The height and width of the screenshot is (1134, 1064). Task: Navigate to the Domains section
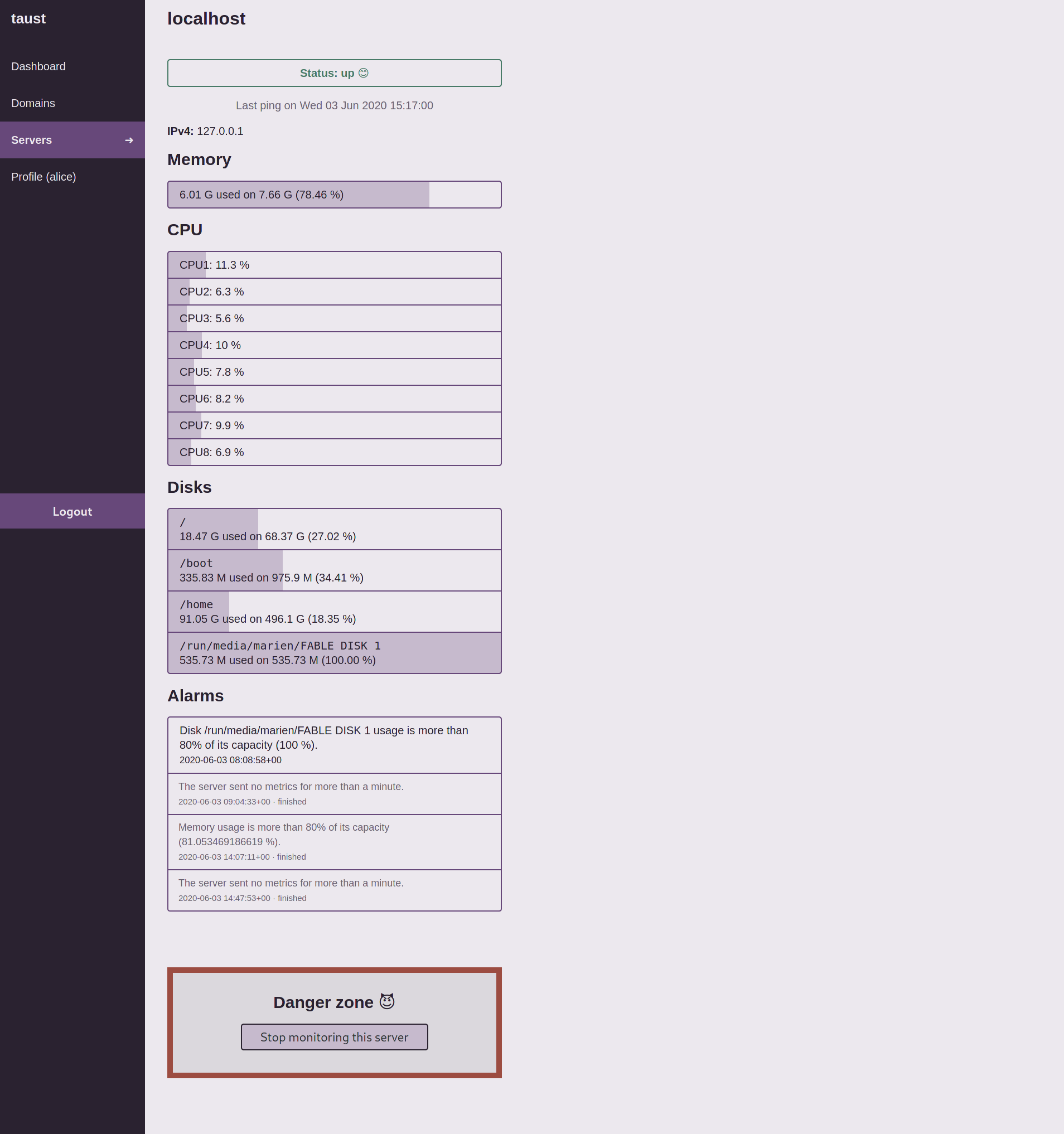33,103
